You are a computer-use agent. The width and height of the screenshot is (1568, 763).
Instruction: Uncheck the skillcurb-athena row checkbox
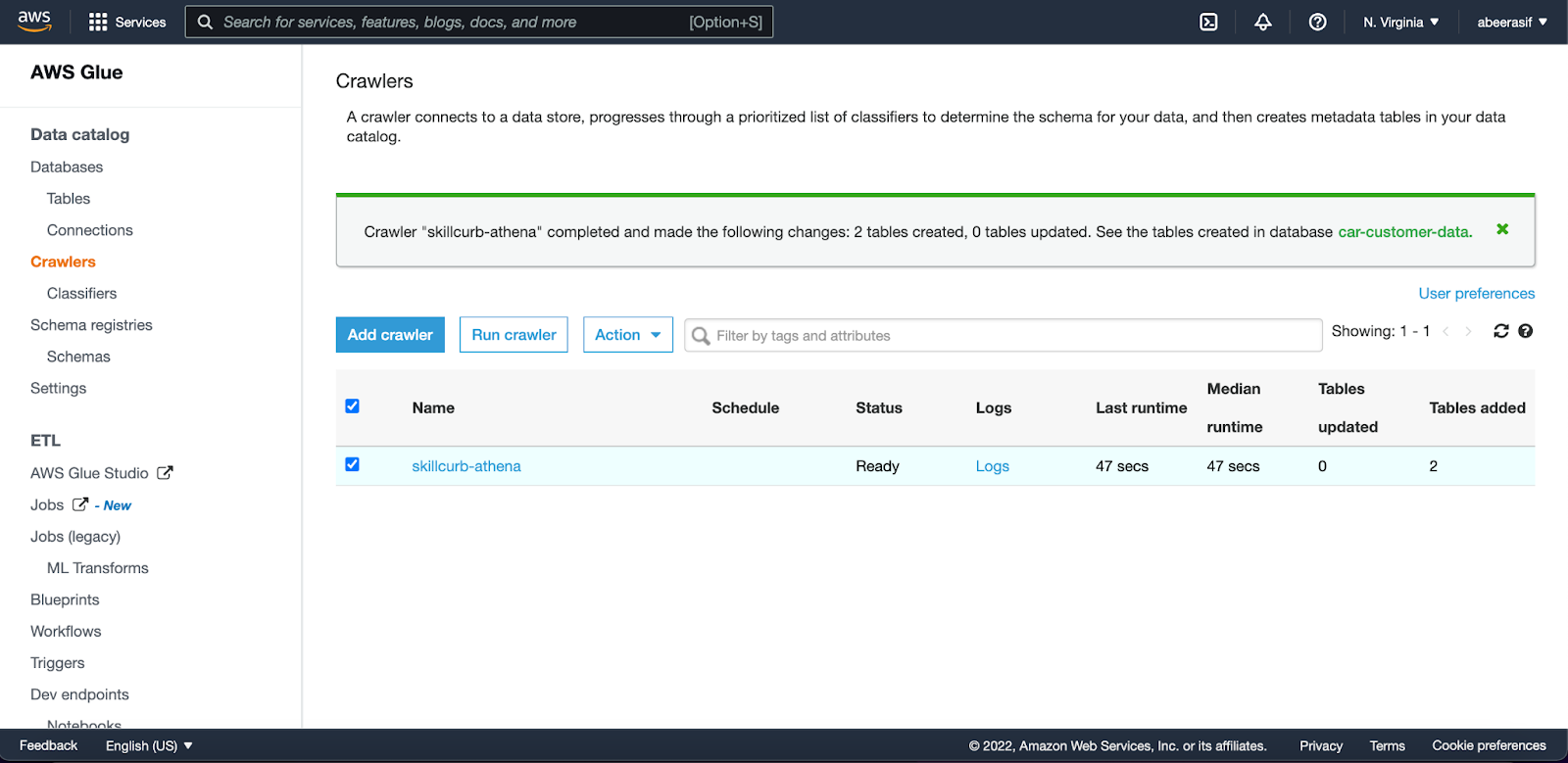tap(353, 464)
